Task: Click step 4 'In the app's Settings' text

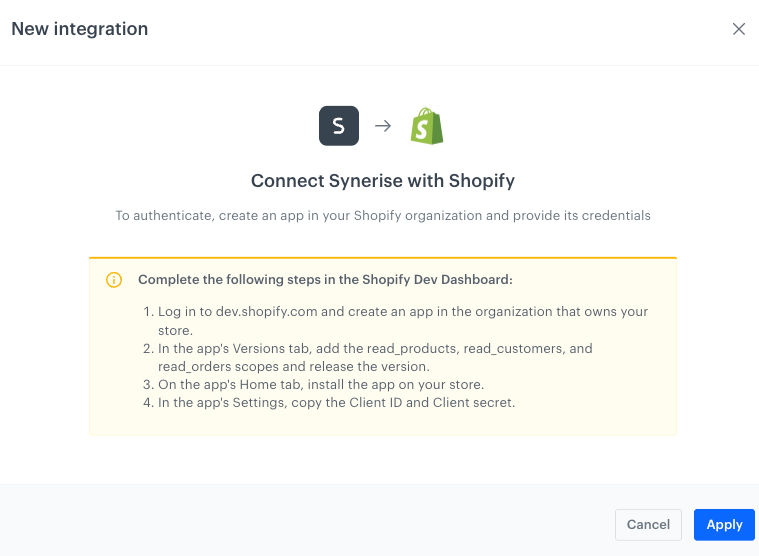Action: pyautogui.click(x=336, y=403)
